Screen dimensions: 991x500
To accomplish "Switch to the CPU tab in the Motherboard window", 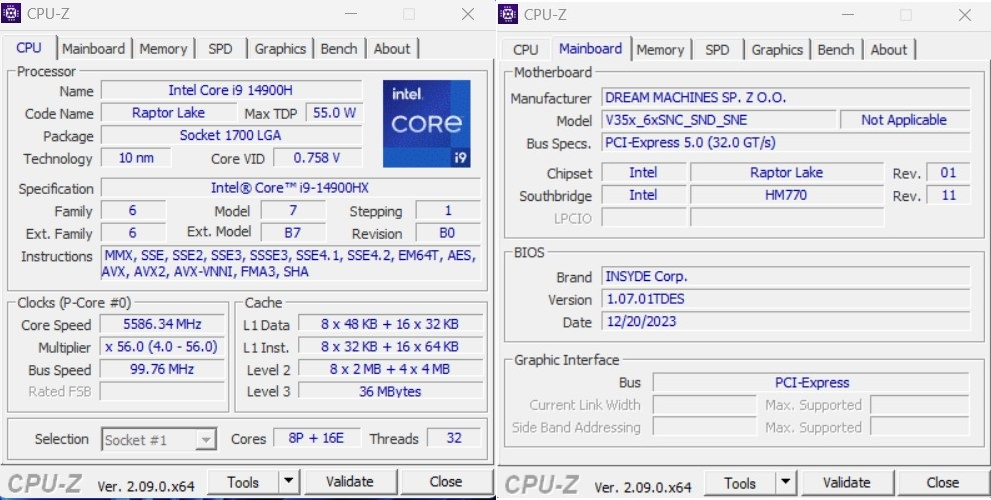I will tap(525, 49).
